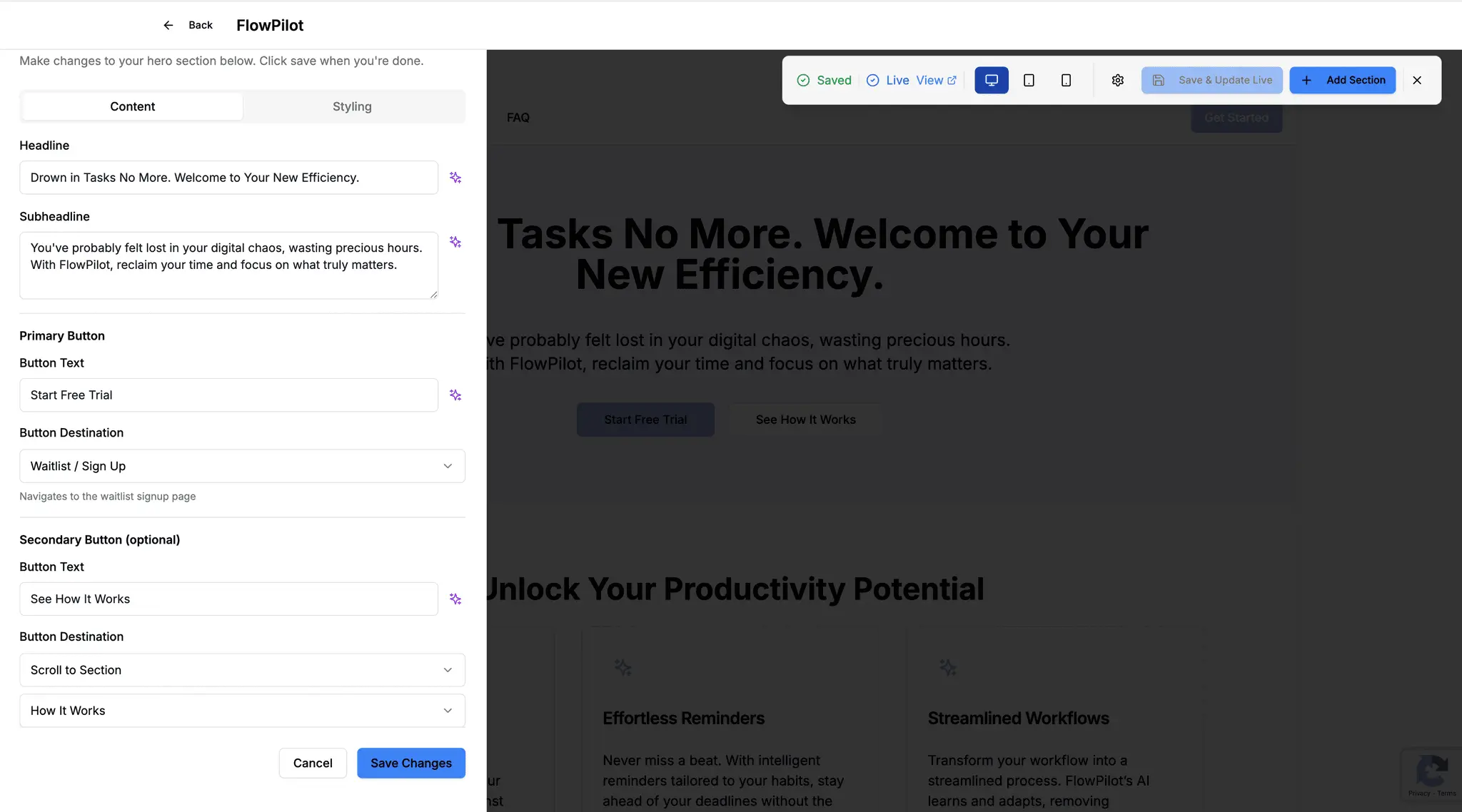Screen dimensions: 1462x812
Task: Click the sparkle icon above Effortless Reminders
Action: coord(623,668)
